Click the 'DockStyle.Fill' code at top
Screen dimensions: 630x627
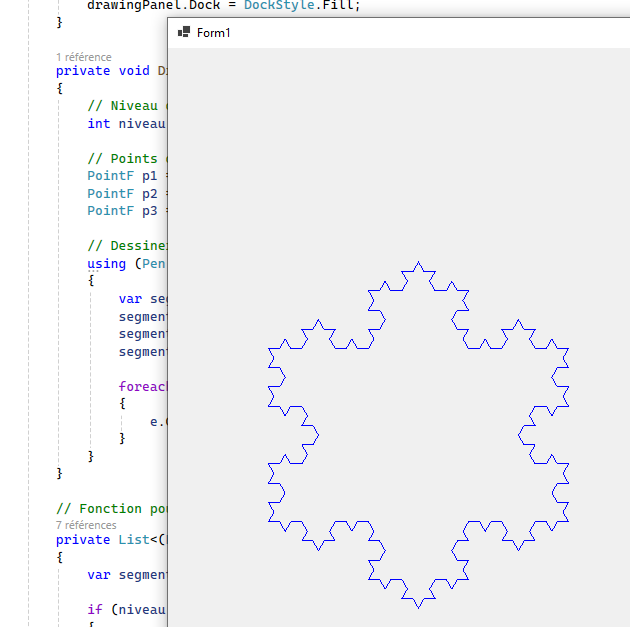pyautogui.click(x=300, y=5)
